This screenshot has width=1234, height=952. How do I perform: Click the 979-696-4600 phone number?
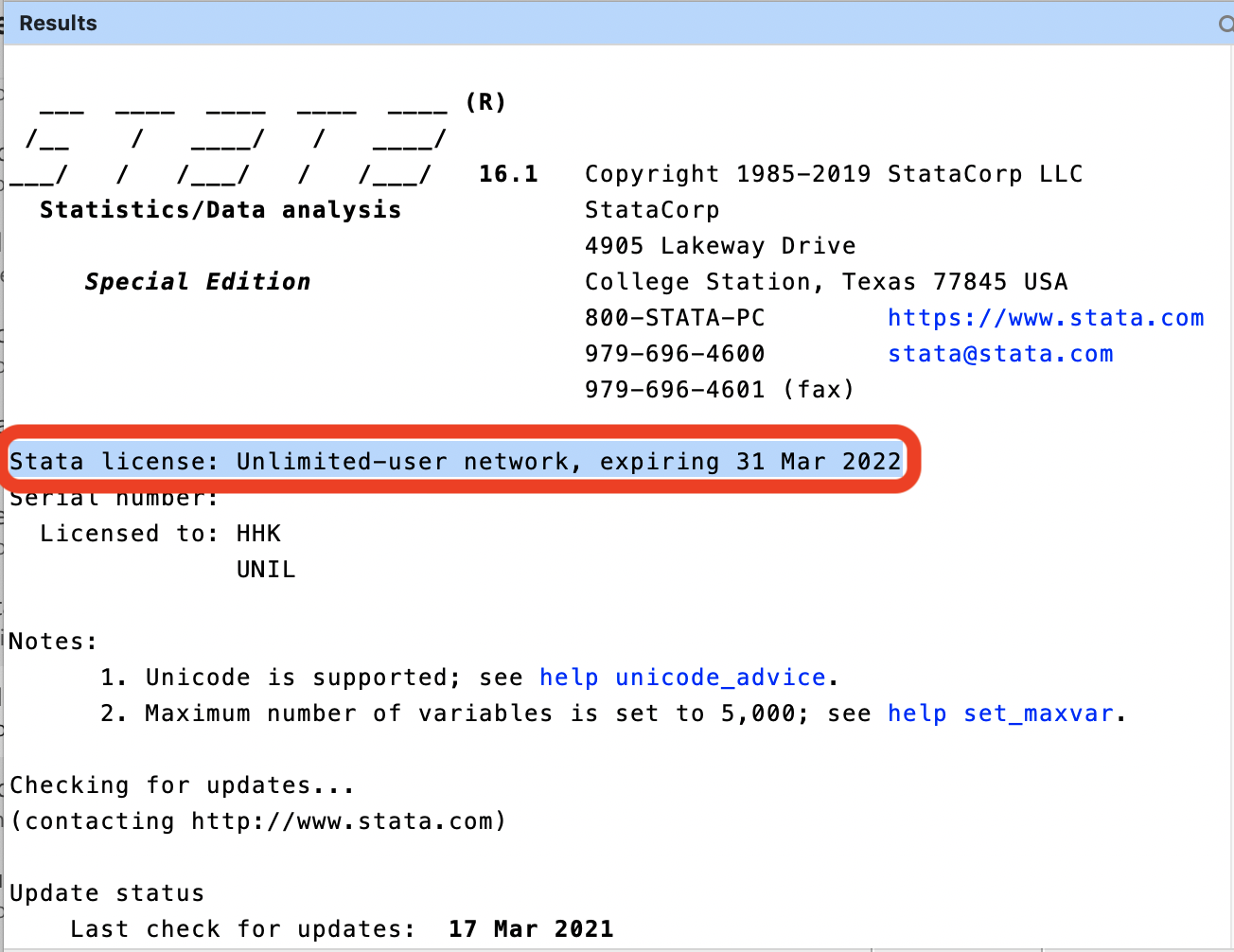click(674, 354)
